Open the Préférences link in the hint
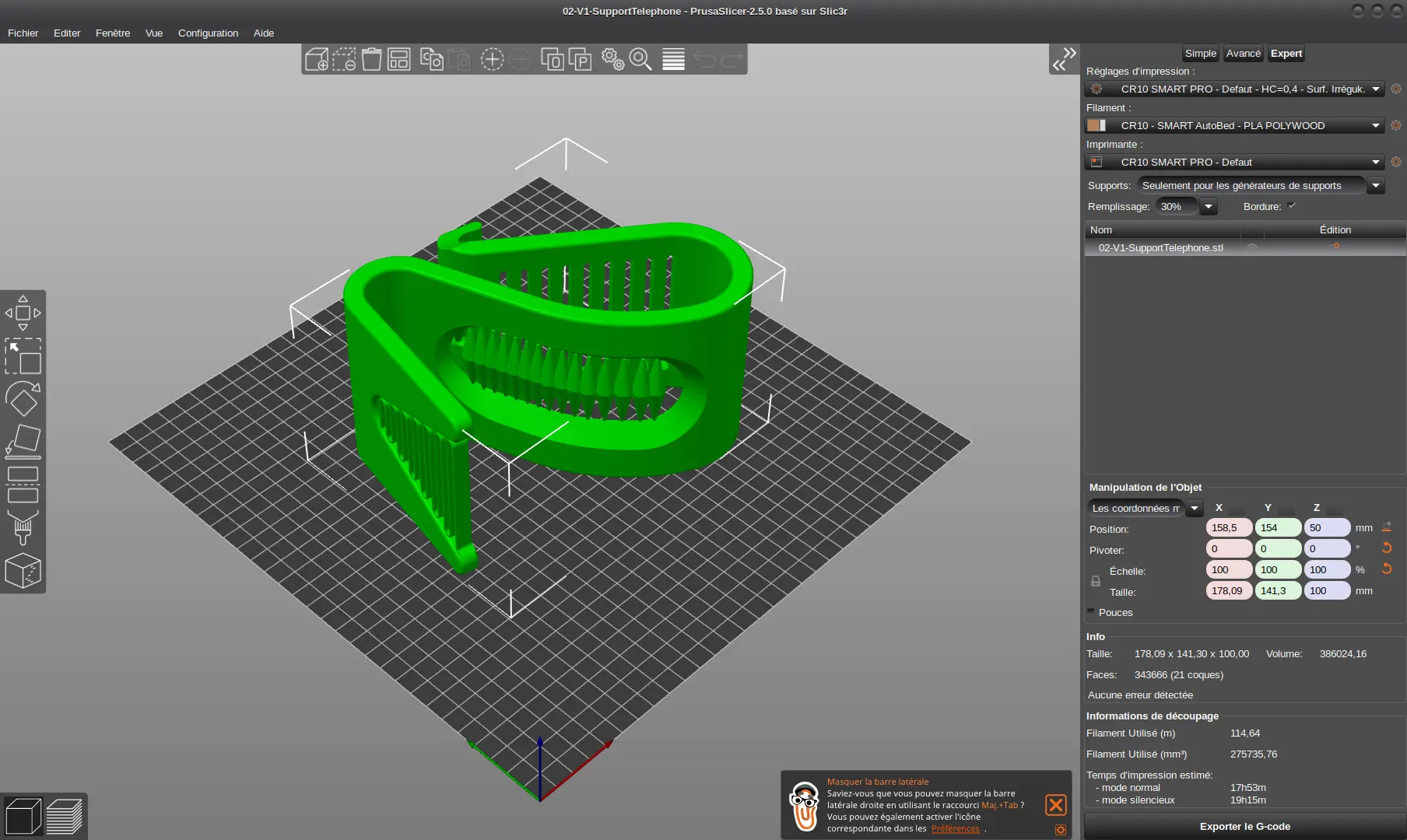1407x840 pixels. click(955, 828)
